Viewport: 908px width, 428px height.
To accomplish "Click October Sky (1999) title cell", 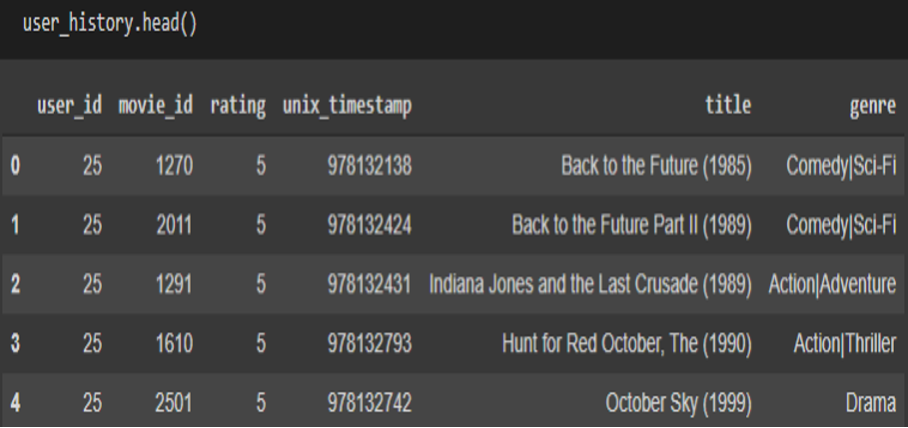I will (x=679, y=403).
